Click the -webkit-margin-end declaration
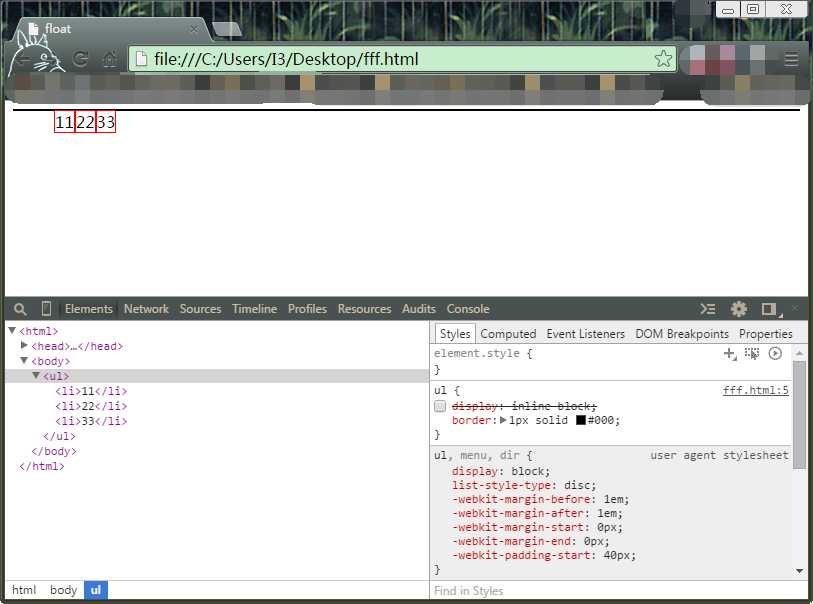 [x=530, y=542]
